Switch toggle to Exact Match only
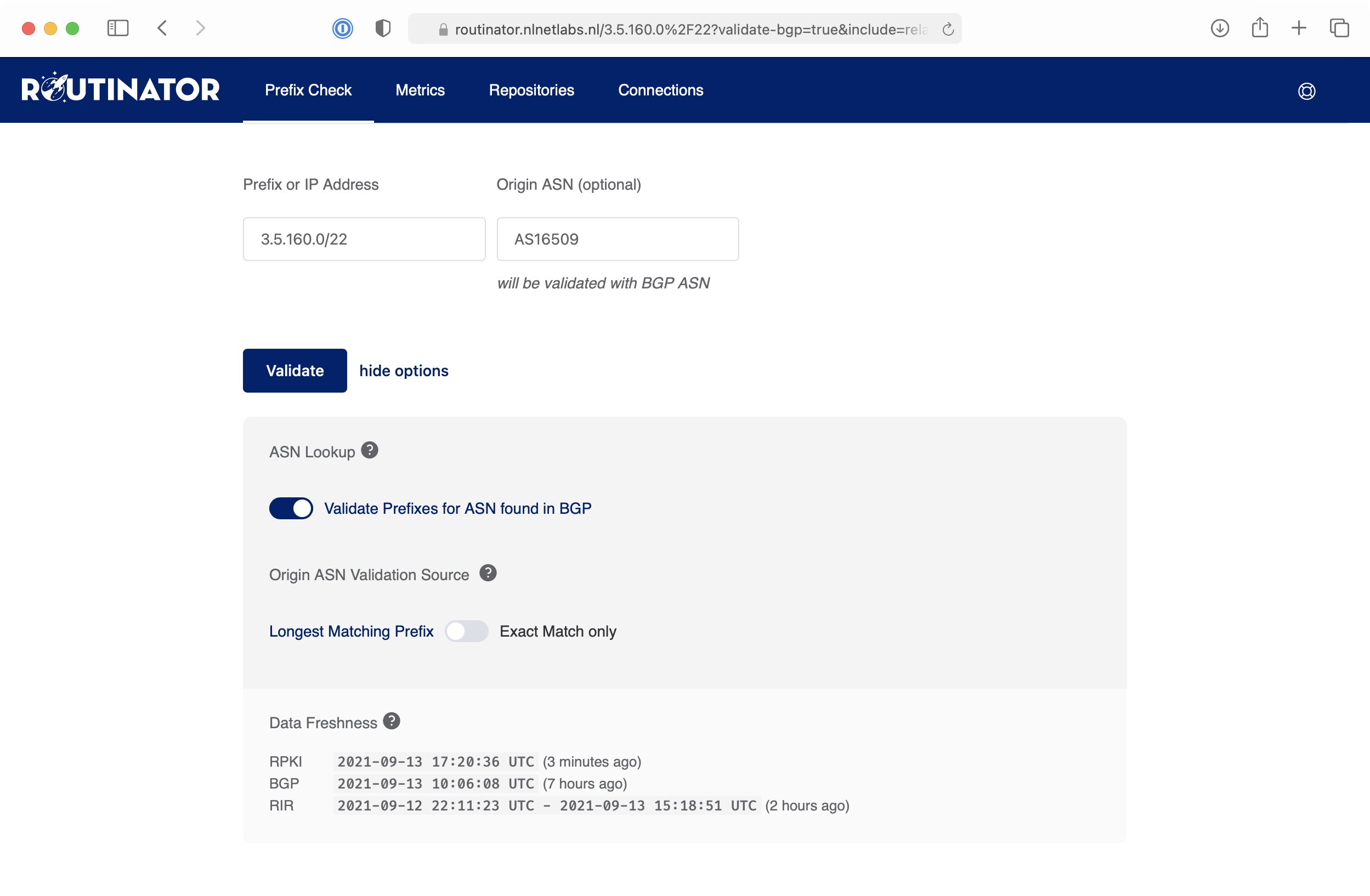Image resolution: width=1370 pixels, height=896 pixels. [466, 631]
